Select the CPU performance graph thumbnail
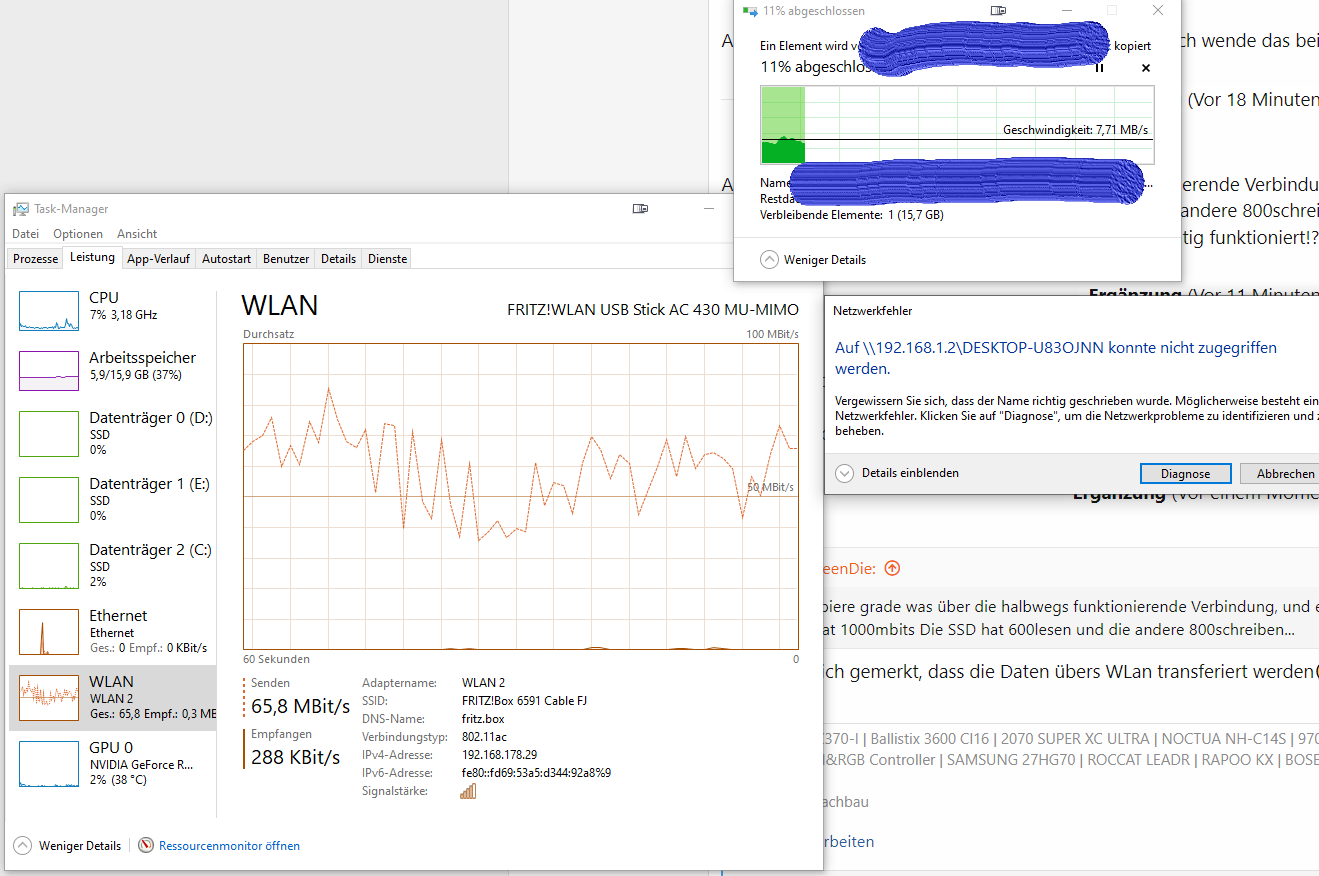This screenshot has height=876, width=1319. pyautogui.click(x=49, y=311)
